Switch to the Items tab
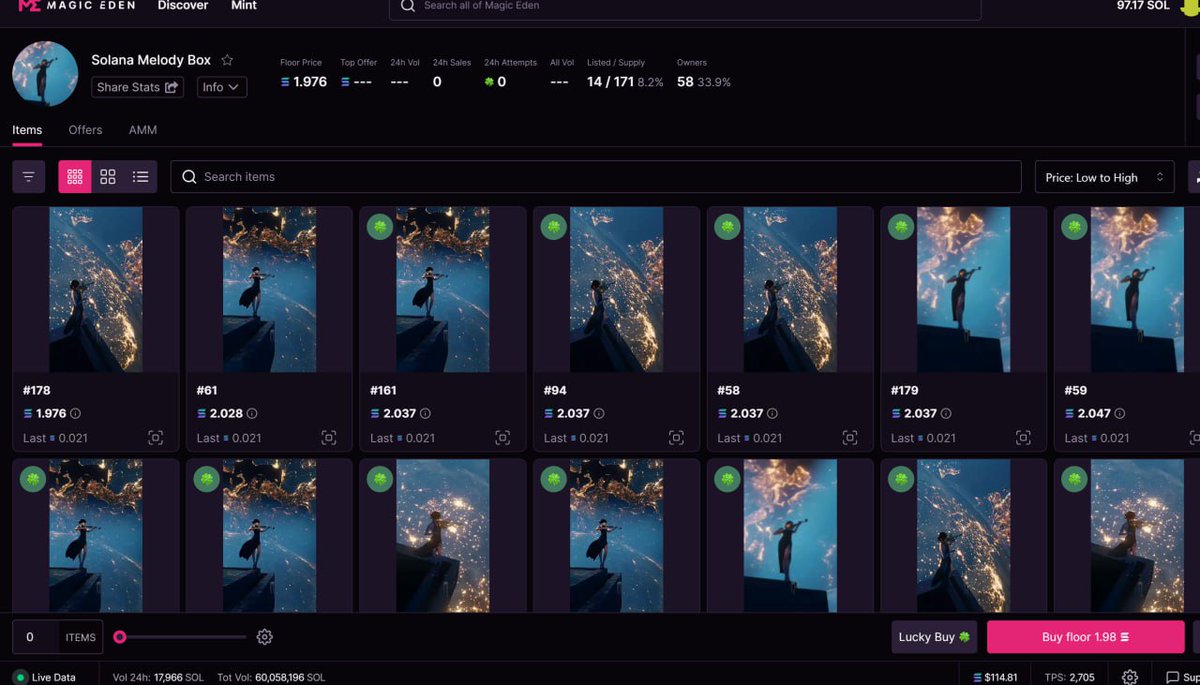Screen dimensions: 1200x685 (x=27, y=130)
